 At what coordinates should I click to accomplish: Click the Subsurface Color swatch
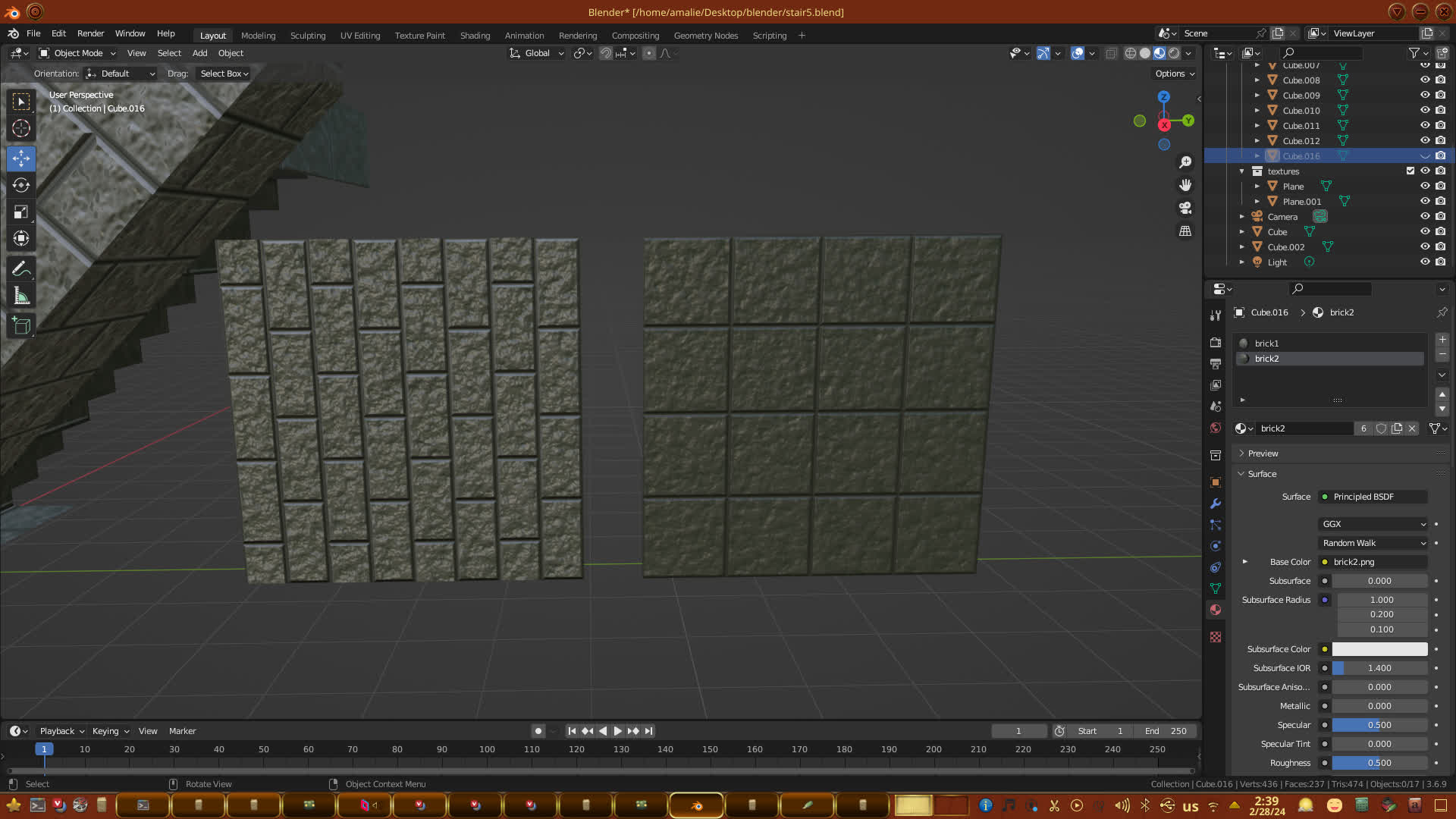point(1379,649)
